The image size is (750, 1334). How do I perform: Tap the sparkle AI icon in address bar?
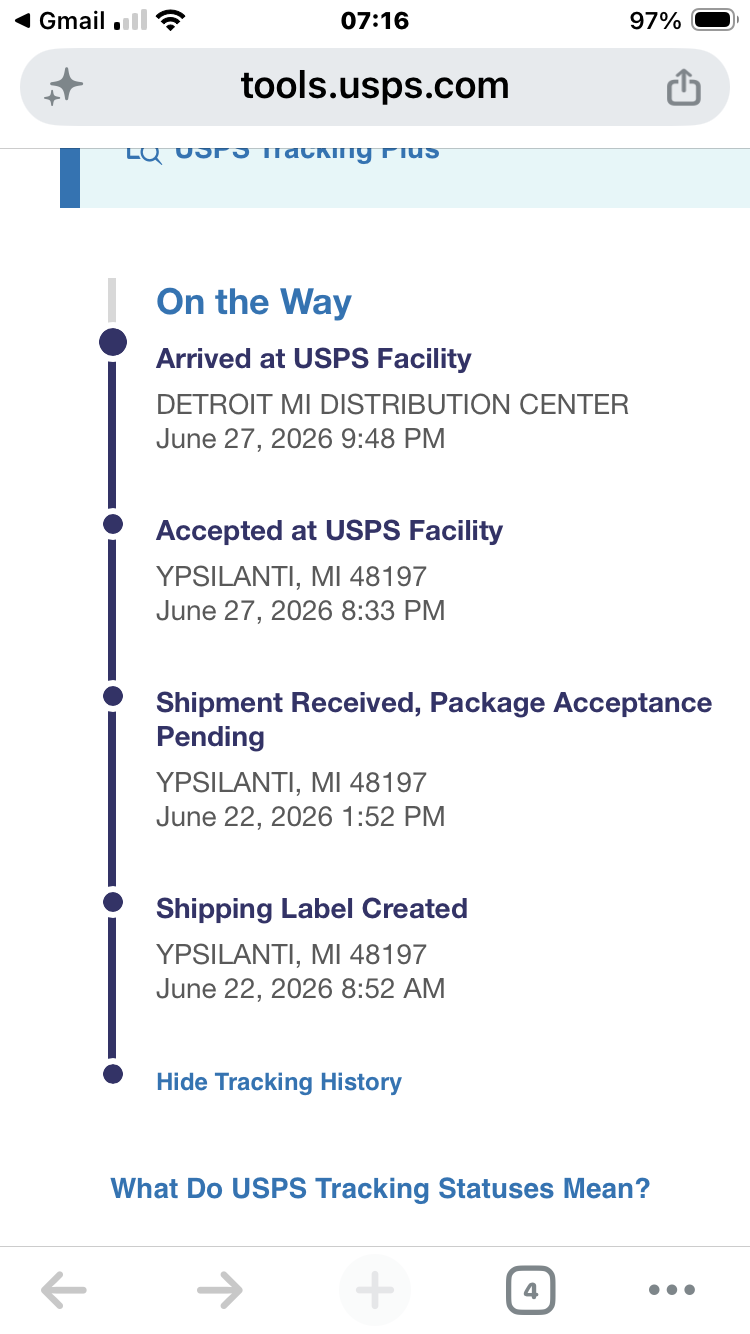(x=63, y=88)
